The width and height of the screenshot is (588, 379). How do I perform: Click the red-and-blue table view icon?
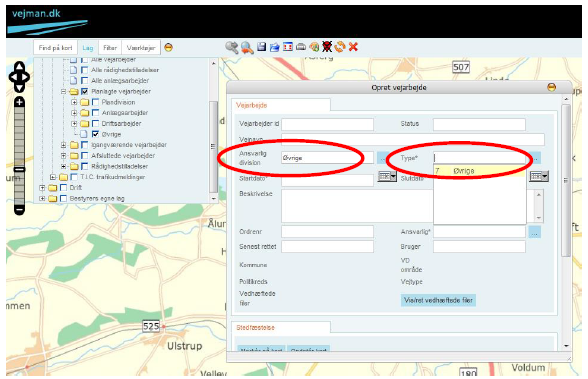(x=288, y=47)
